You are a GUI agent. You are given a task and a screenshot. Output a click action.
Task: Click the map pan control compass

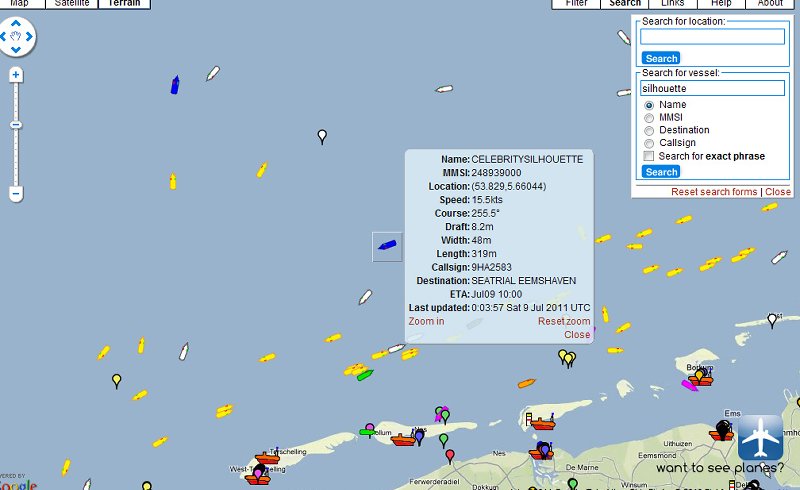pyautogui.click(x=17, y=38)
